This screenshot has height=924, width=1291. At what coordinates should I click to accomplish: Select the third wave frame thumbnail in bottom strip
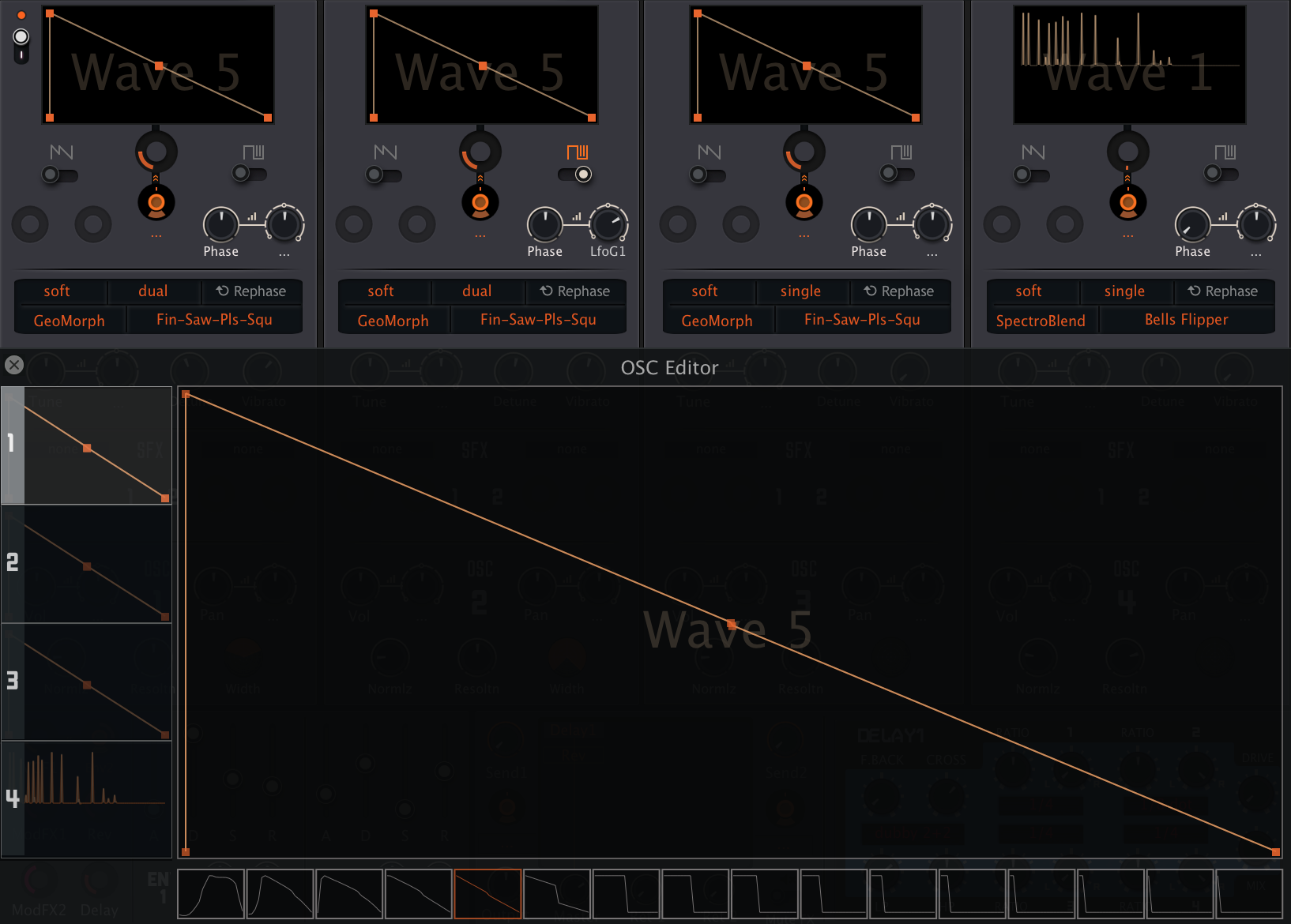point(349,894)
